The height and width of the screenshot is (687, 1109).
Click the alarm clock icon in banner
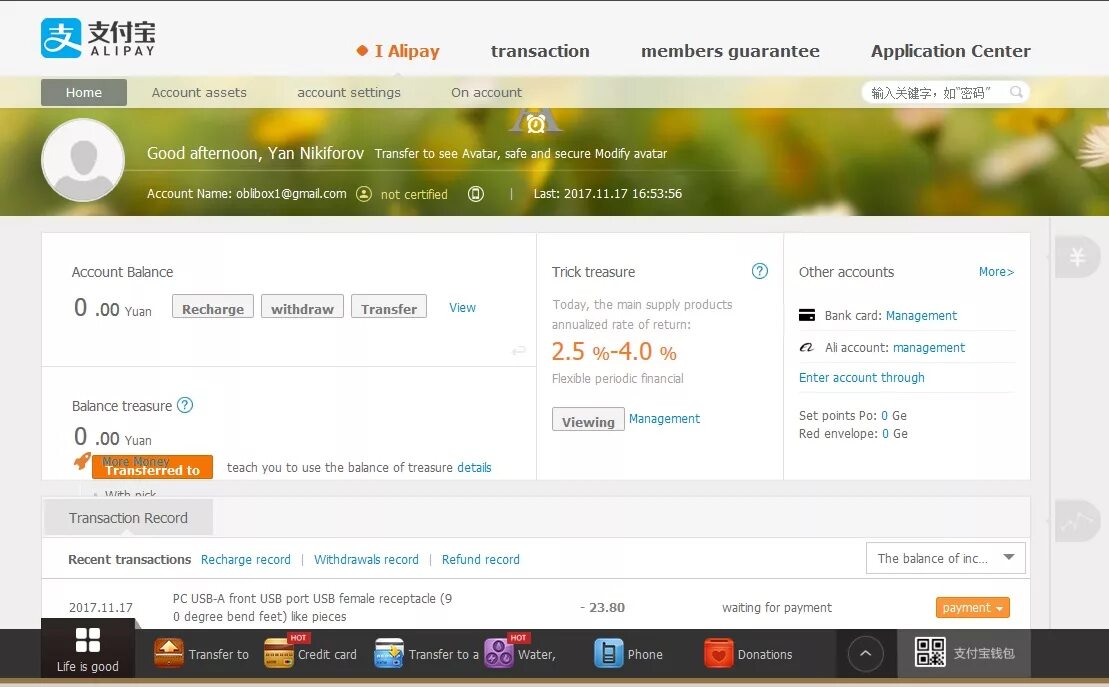coord(535,122)
